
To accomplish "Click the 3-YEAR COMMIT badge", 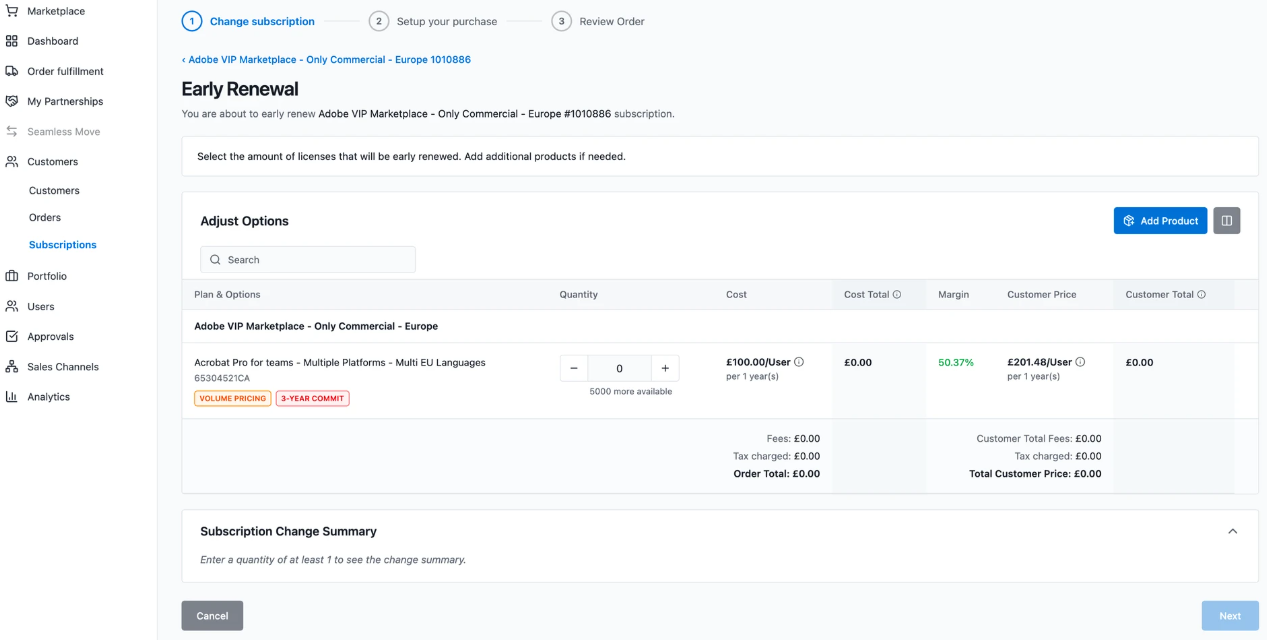I will point(313,398).
